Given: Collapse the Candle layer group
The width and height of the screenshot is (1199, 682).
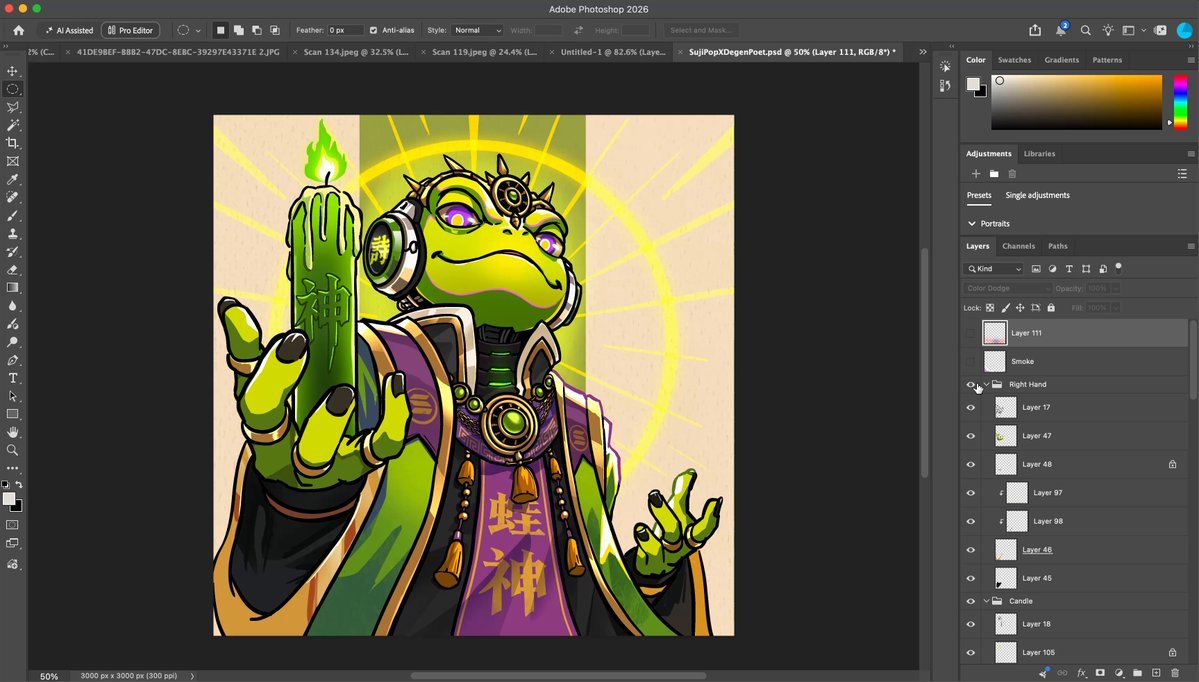Looking at the screenshot, I should (986, 601).
